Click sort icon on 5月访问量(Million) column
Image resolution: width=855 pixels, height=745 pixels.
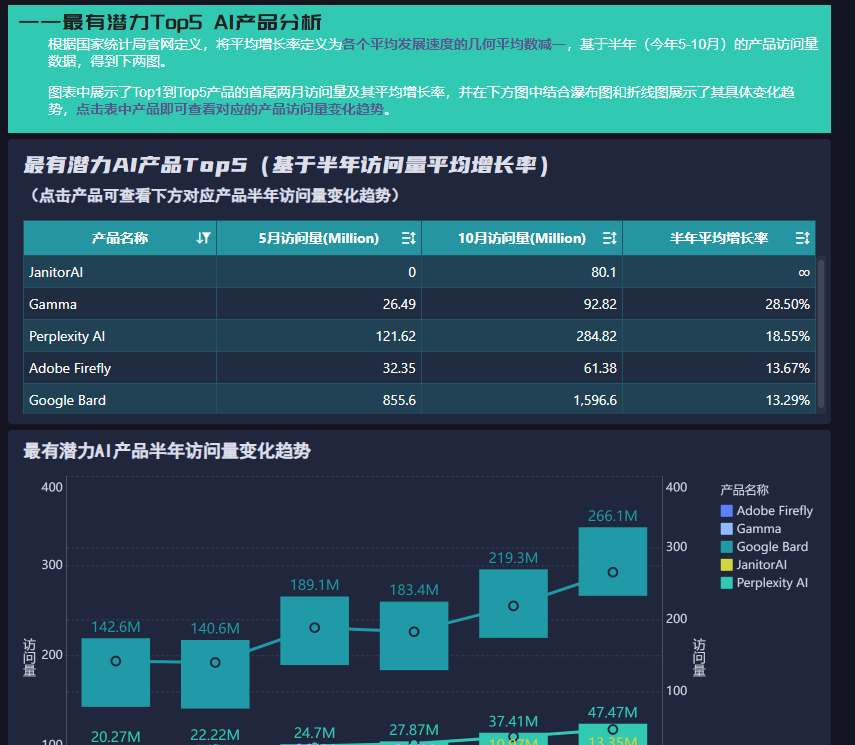point(408,238)
